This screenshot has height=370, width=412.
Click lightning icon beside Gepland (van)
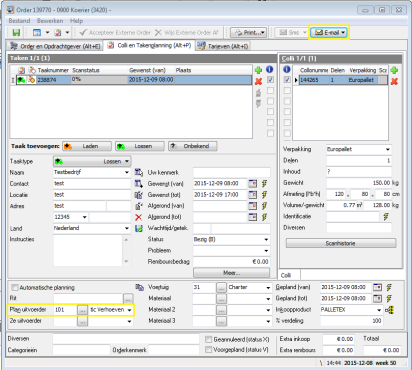[389, 287]
